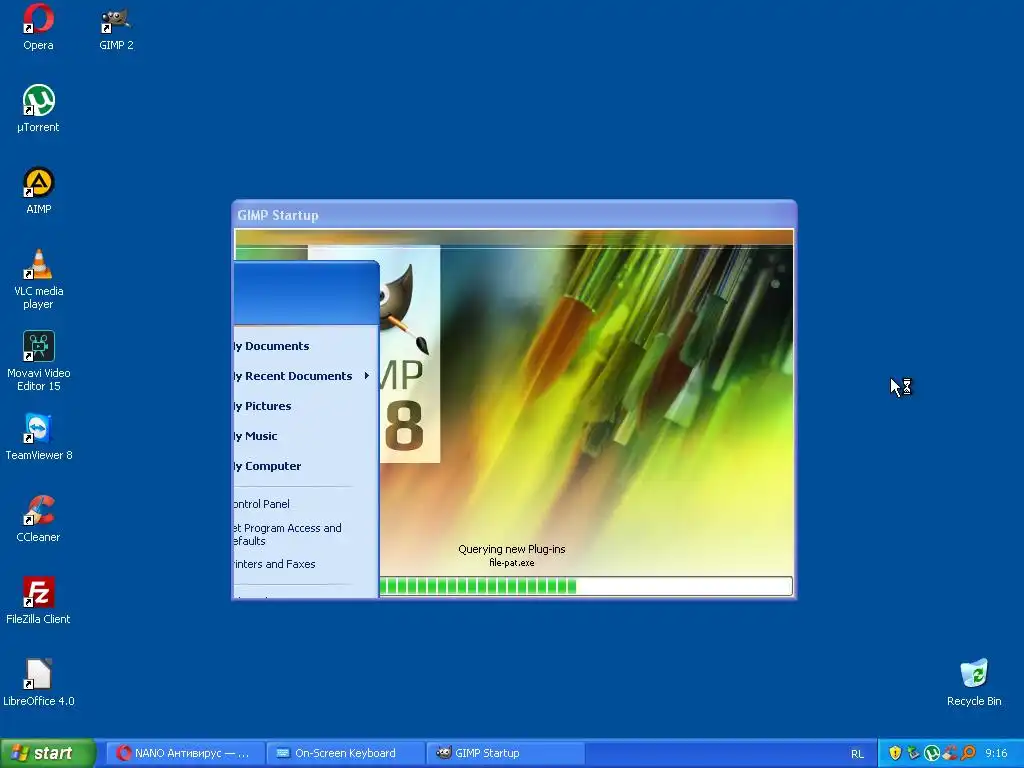This screenshot has height=768, width=1024.
Task: Open My Recent Documents menu entry
Action: click(x=306, y=376)
